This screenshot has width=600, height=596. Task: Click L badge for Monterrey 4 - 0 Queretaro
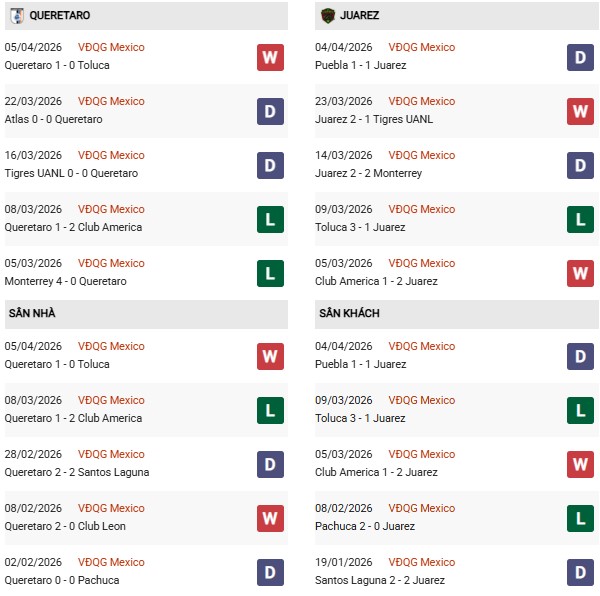270,273
